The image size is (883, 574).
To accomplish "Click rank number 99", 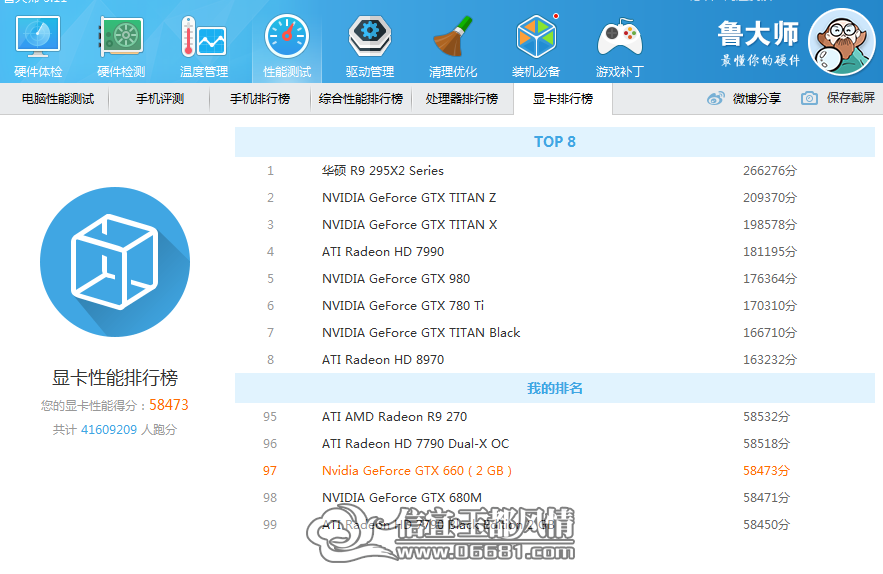I will 270,525.
